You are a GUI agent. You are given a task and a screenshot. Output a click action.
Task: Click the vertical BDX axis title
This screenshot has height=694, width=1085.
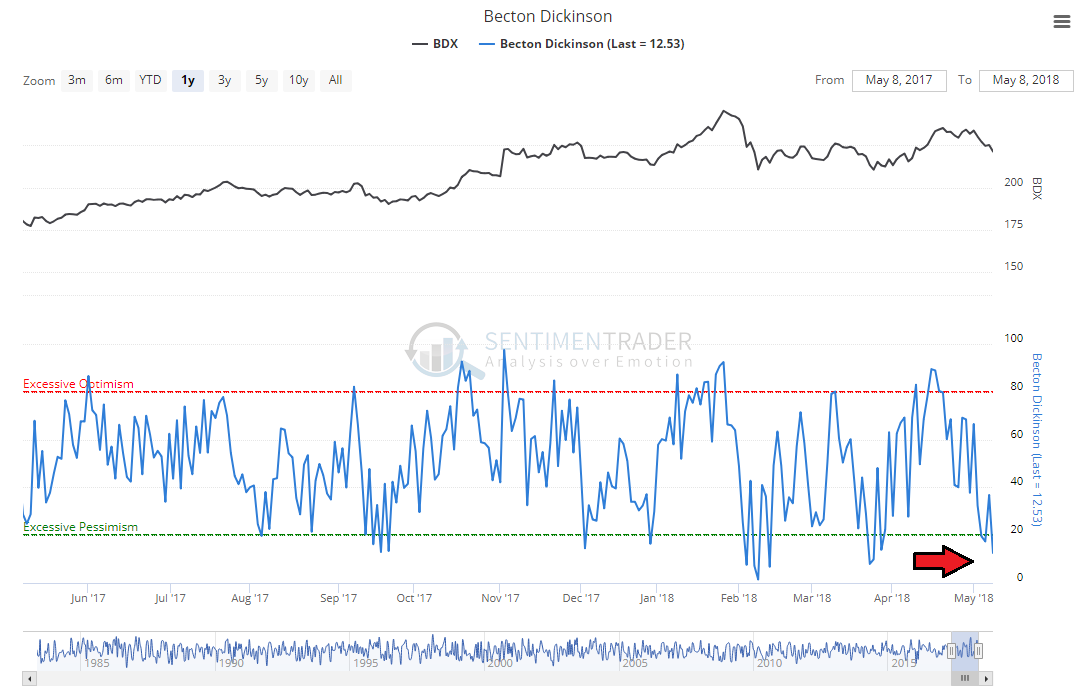click(x=1037, y=189)
